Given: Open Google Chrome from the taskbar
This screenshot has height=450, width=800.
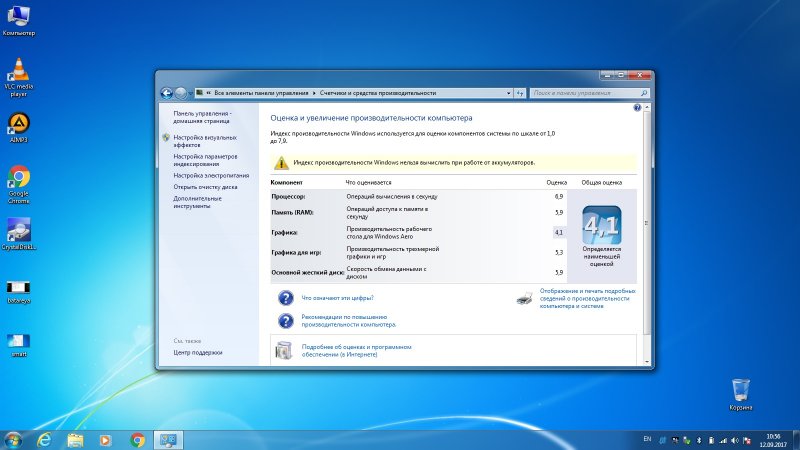Looking at the screenshot, I should click(x=137, y=439).
